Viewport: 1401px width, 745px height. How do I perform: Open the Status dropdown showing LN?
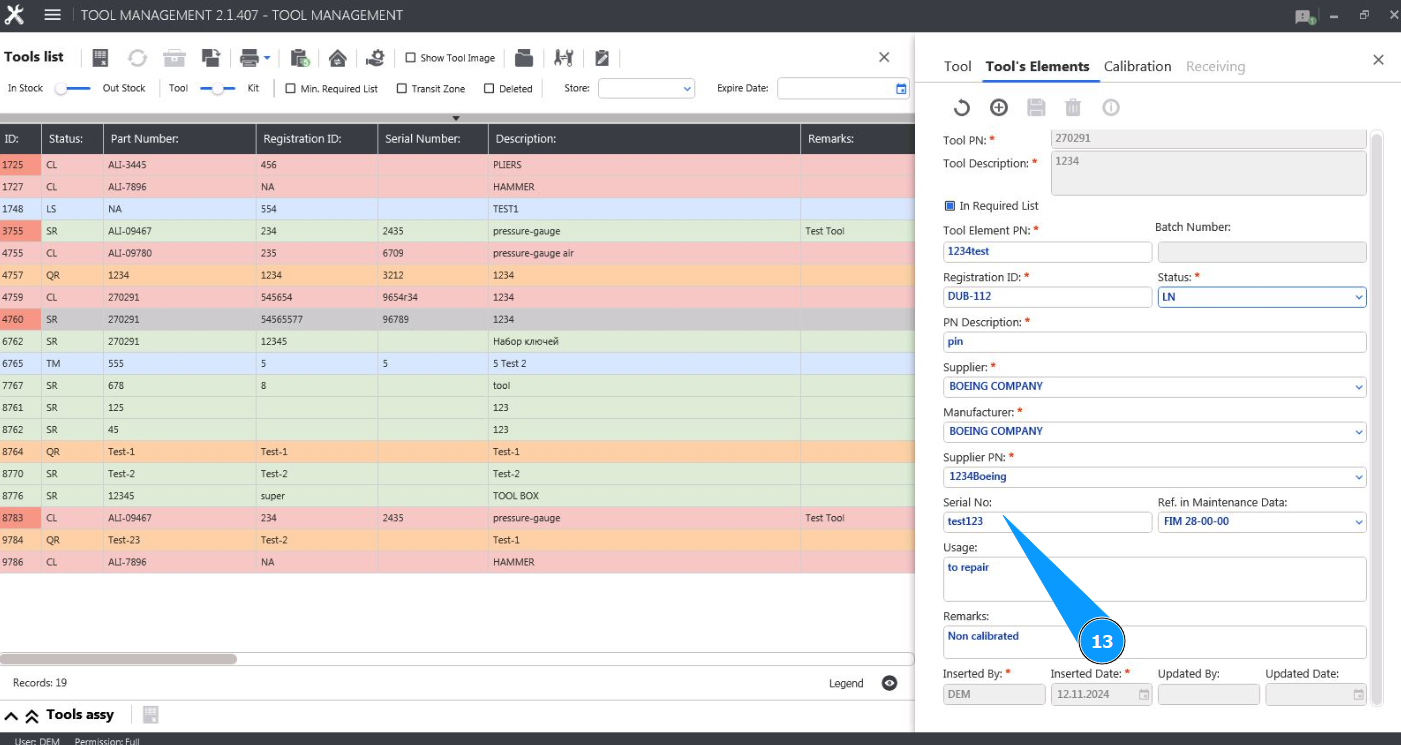tap(1262, 297)
